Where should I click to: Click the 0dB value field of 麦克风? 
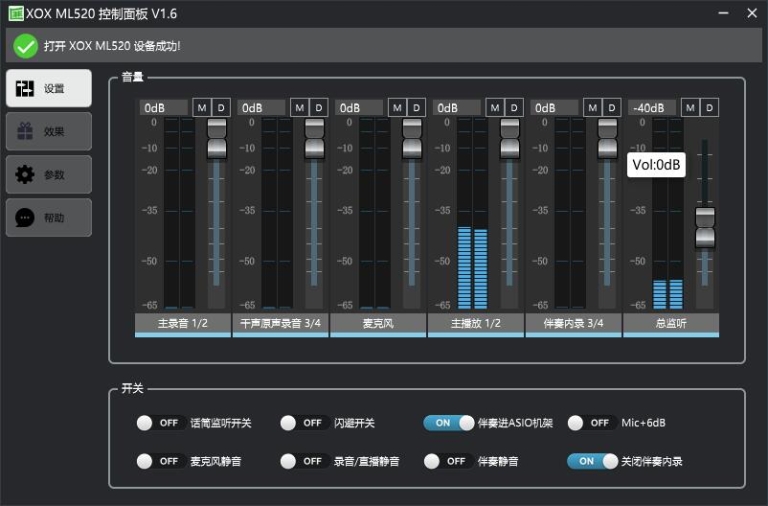[359, 108]
